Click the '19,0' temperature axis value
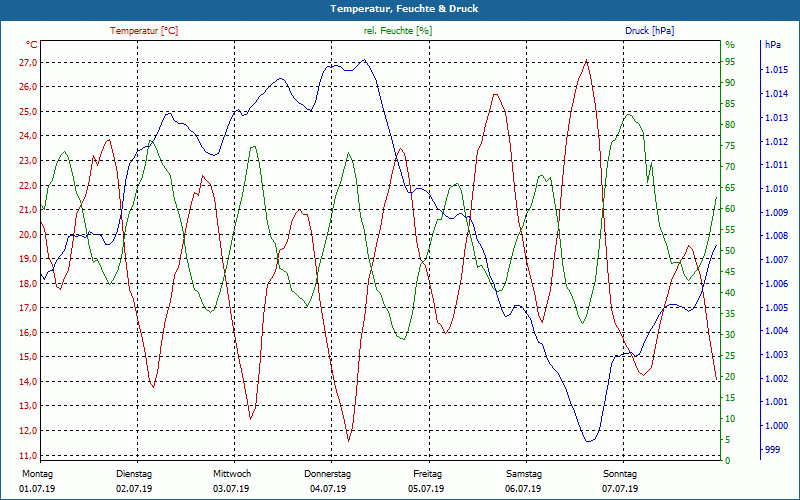800x500 pixels. click(x=28, y=259)
